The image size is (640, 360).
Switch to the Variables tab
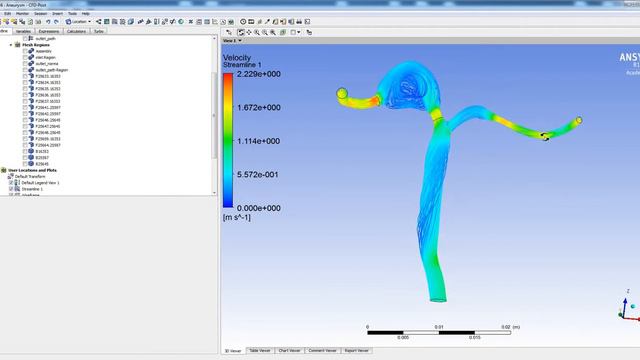(23, 31)
